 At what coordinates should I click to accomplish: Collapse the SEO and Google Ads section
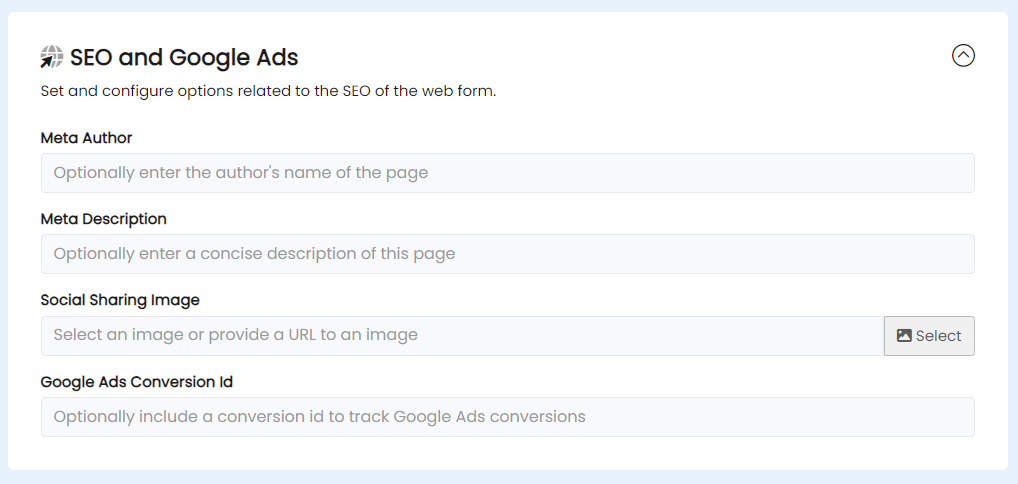[x=963, y=55]
